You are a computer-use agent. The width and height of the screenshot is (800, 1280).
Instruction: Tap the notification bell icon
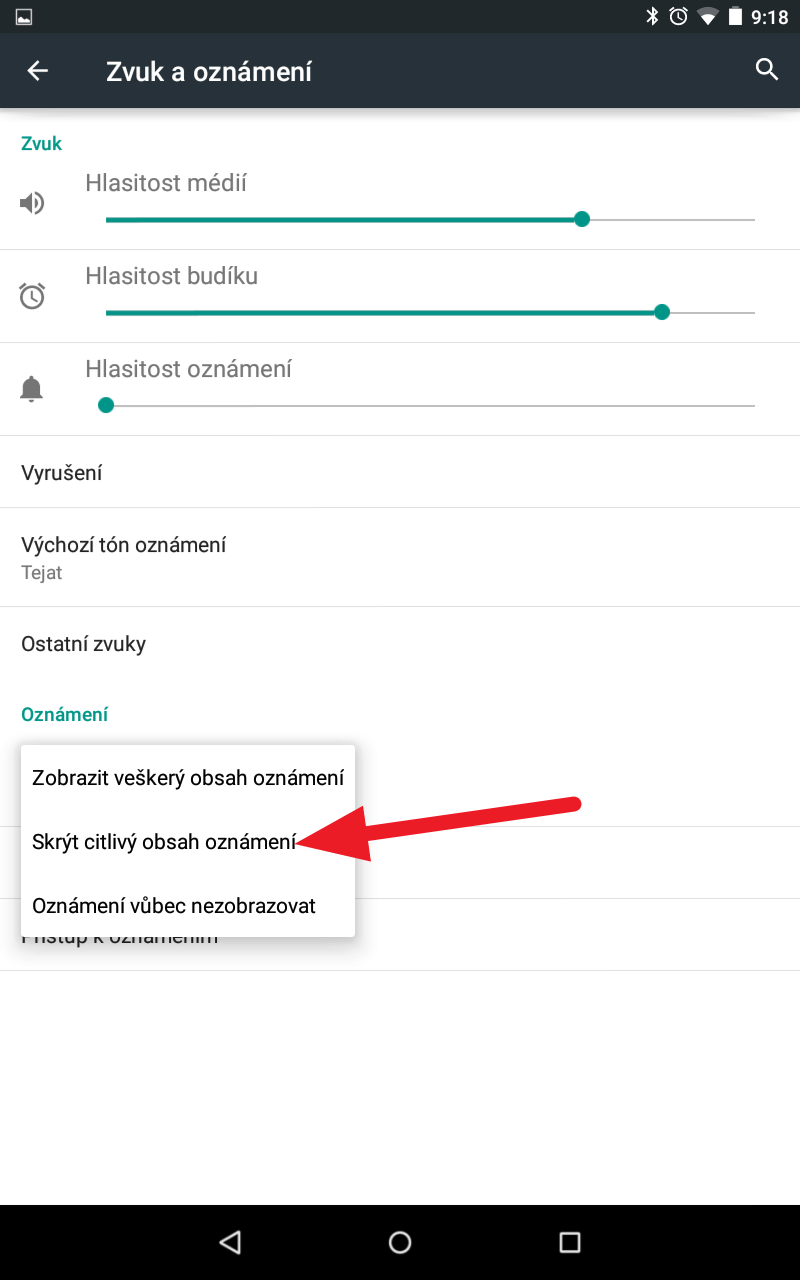pos(32,389)
